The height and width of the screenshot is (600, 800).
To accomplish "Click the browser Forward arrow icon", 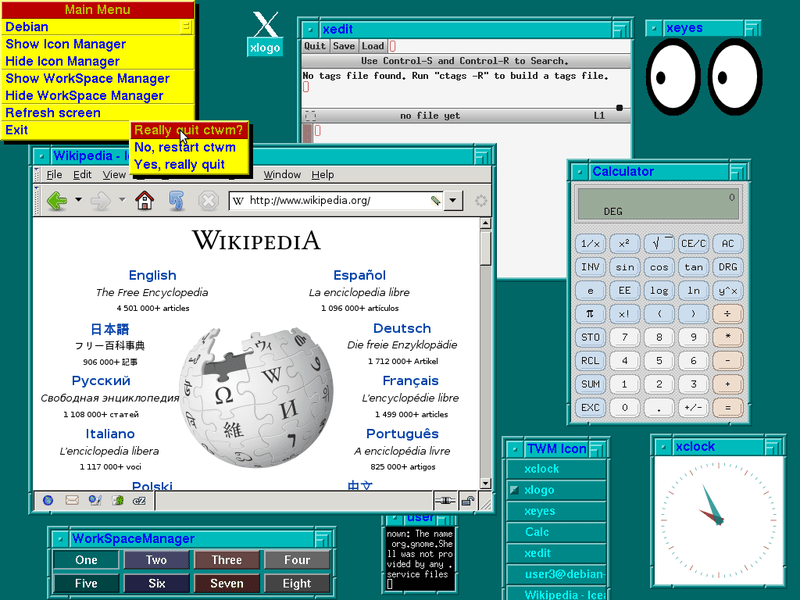I will pos(101,200).
